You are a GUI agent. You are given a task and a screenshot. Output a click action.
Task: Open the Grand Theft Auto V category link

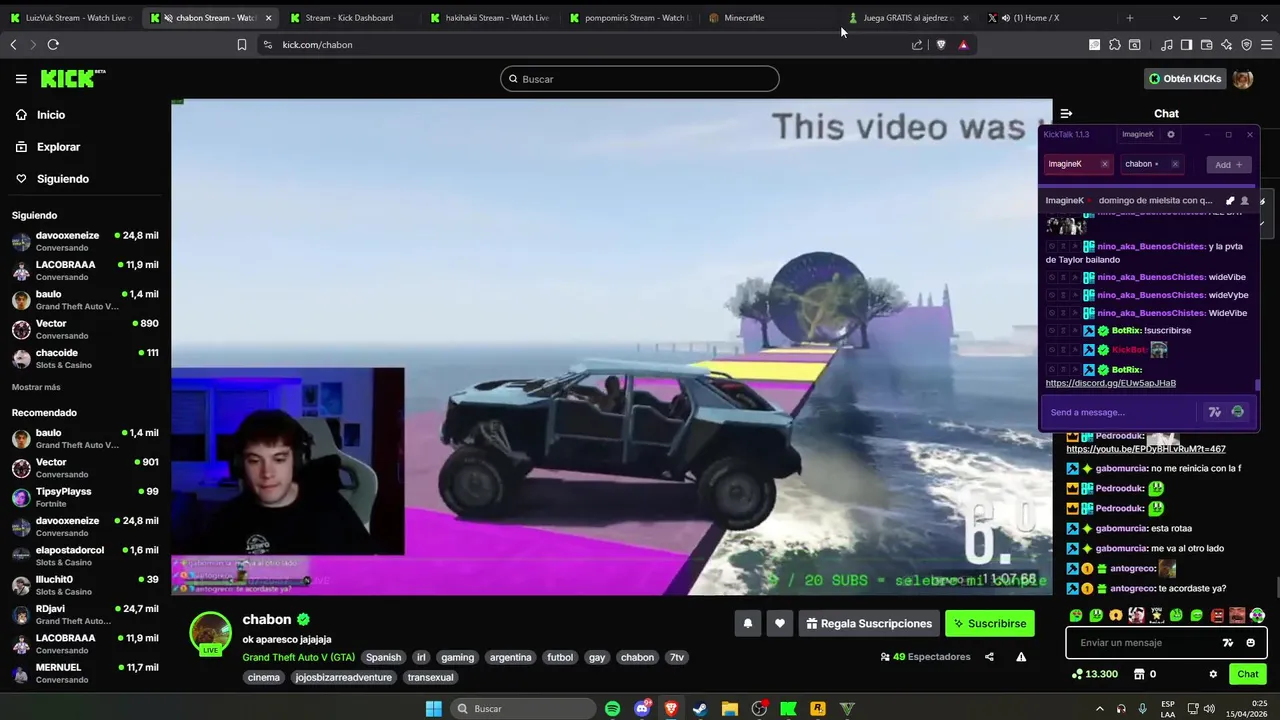tap(298, 657)
